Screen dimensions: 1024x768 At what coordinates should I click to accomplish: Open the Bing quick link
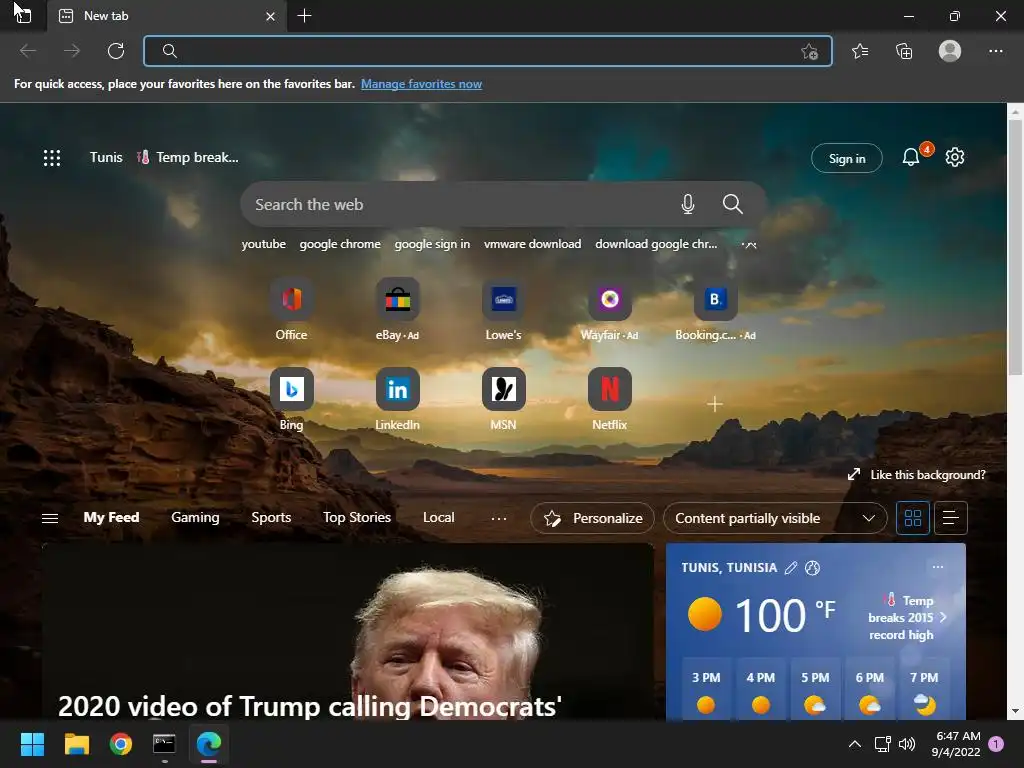coord(291,400)
